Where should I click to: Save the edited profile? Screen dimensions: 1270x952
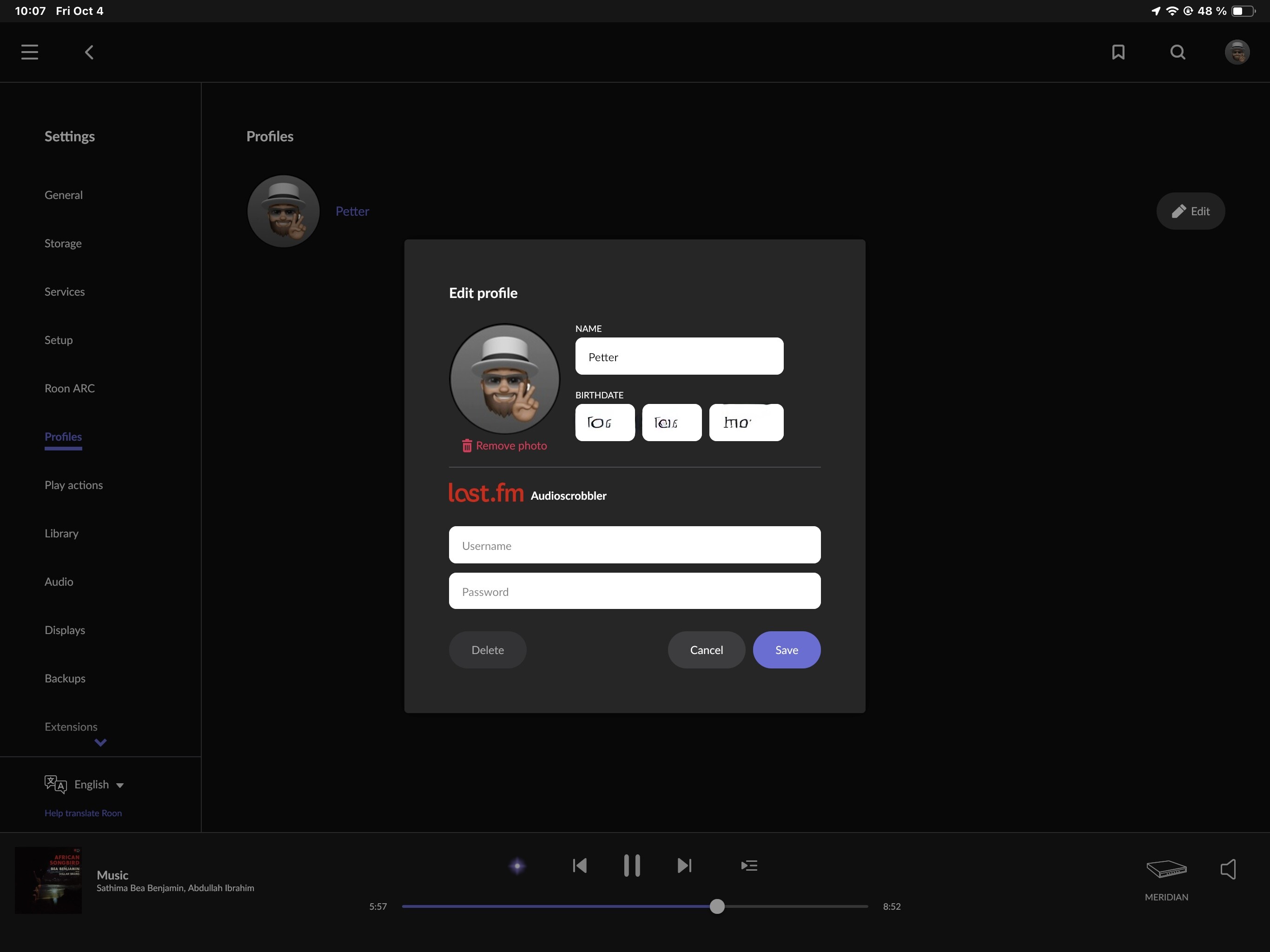click(786, 649)
